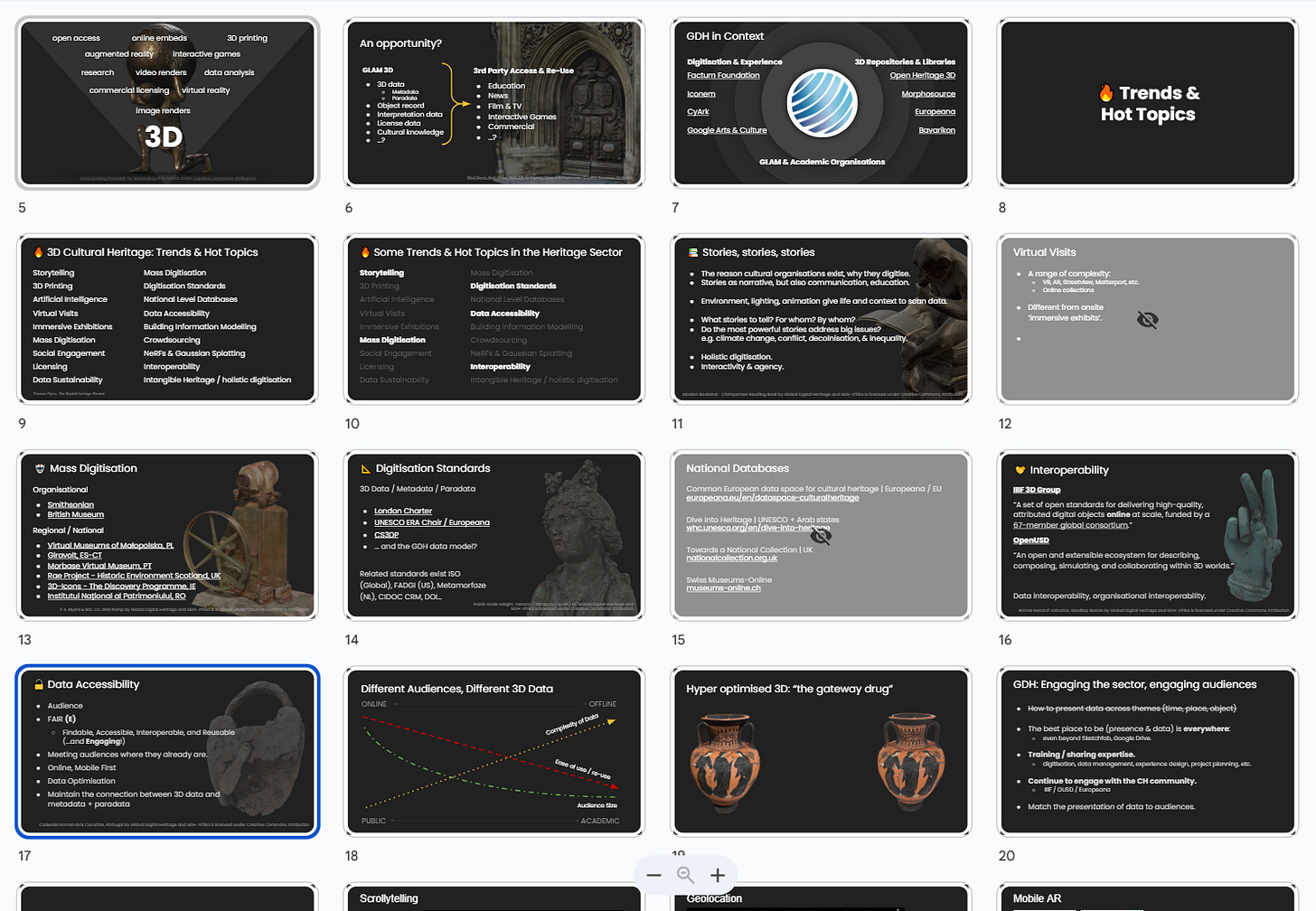This screenshot has height=911, width=1316.
Task: Click the 'IIIF 3D Group' link on Interoperability slide
Action: coord(1037,490)
